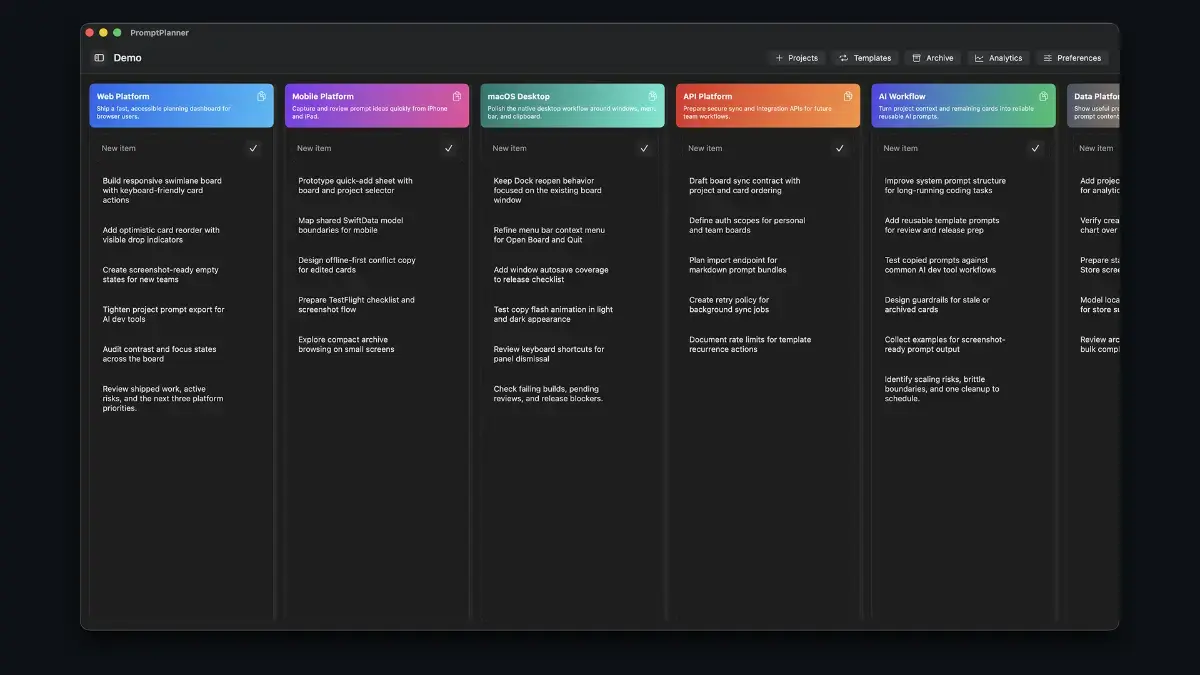Click the AI Workflow column header title
This screenshot has width=1200, height=675.
coord(903,97)
